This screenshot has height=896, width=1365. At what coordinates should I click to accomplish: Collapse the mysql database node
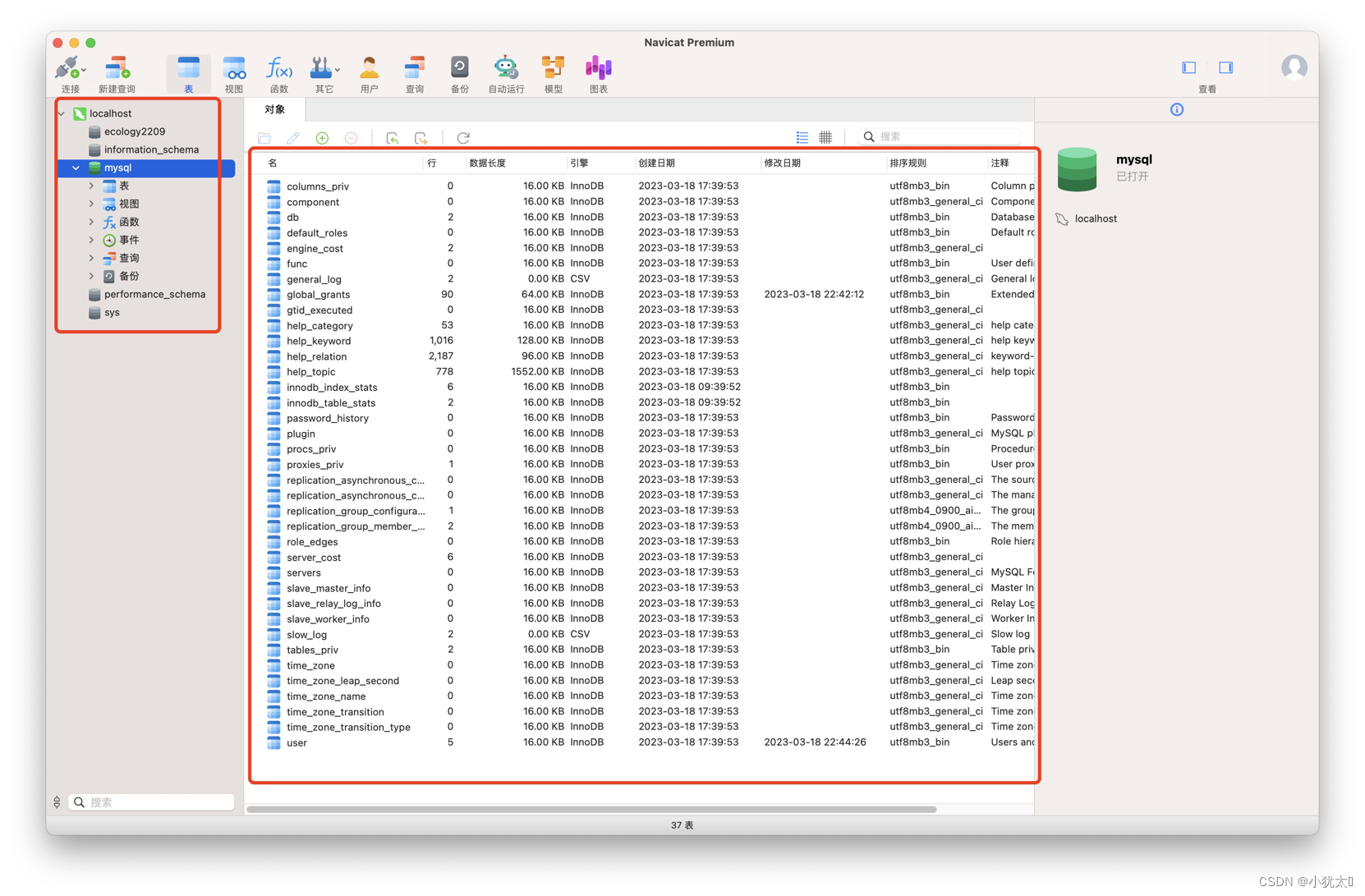click(x=76, y=168)
